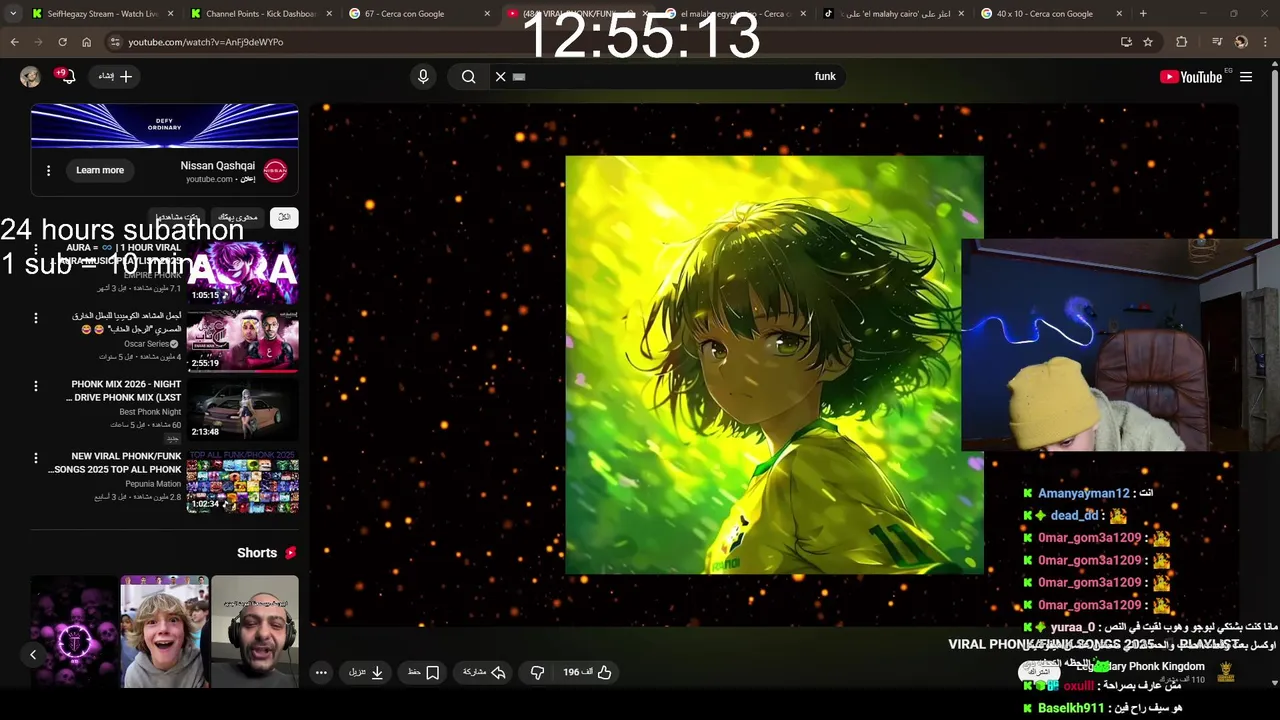Screen dimensions: 1280x720
Task: Go to previous Shorts with the arrow
Action: (x=33, y=655)
